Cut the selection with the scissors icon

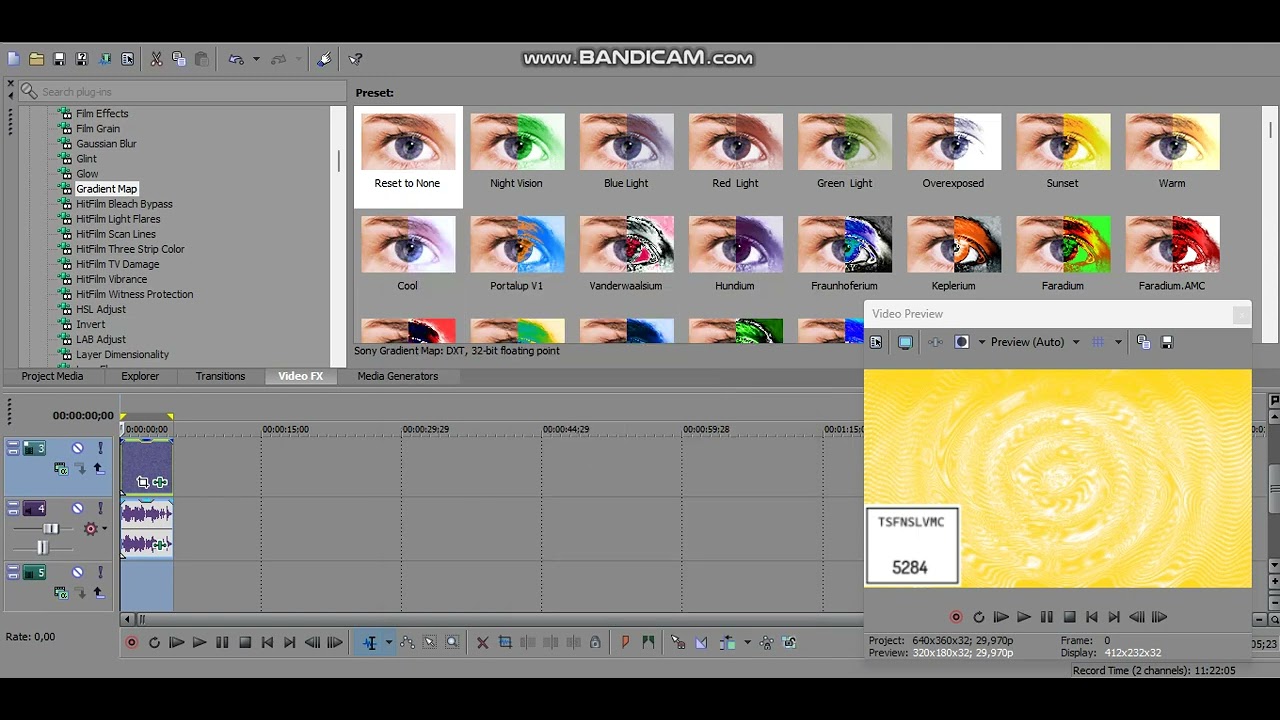coord(156,59)
